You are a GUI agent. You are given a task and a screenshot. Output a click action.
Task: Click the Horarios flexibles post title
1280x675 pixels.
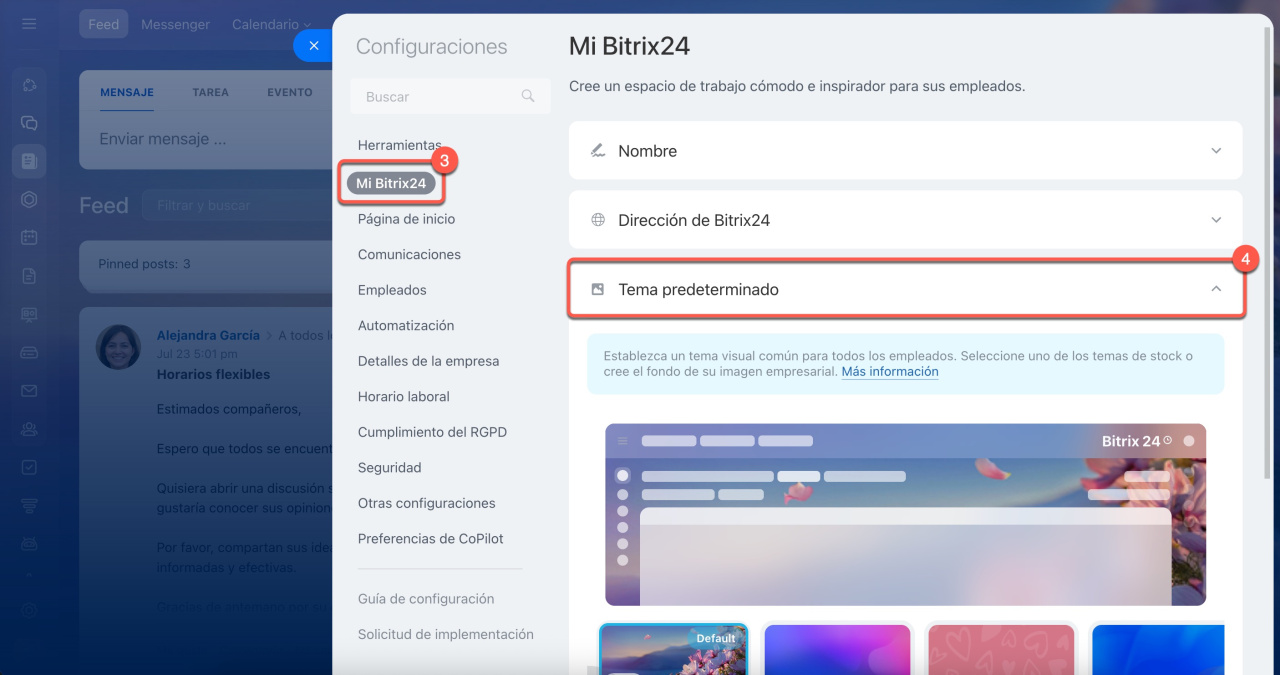click(x=214, y=374)
